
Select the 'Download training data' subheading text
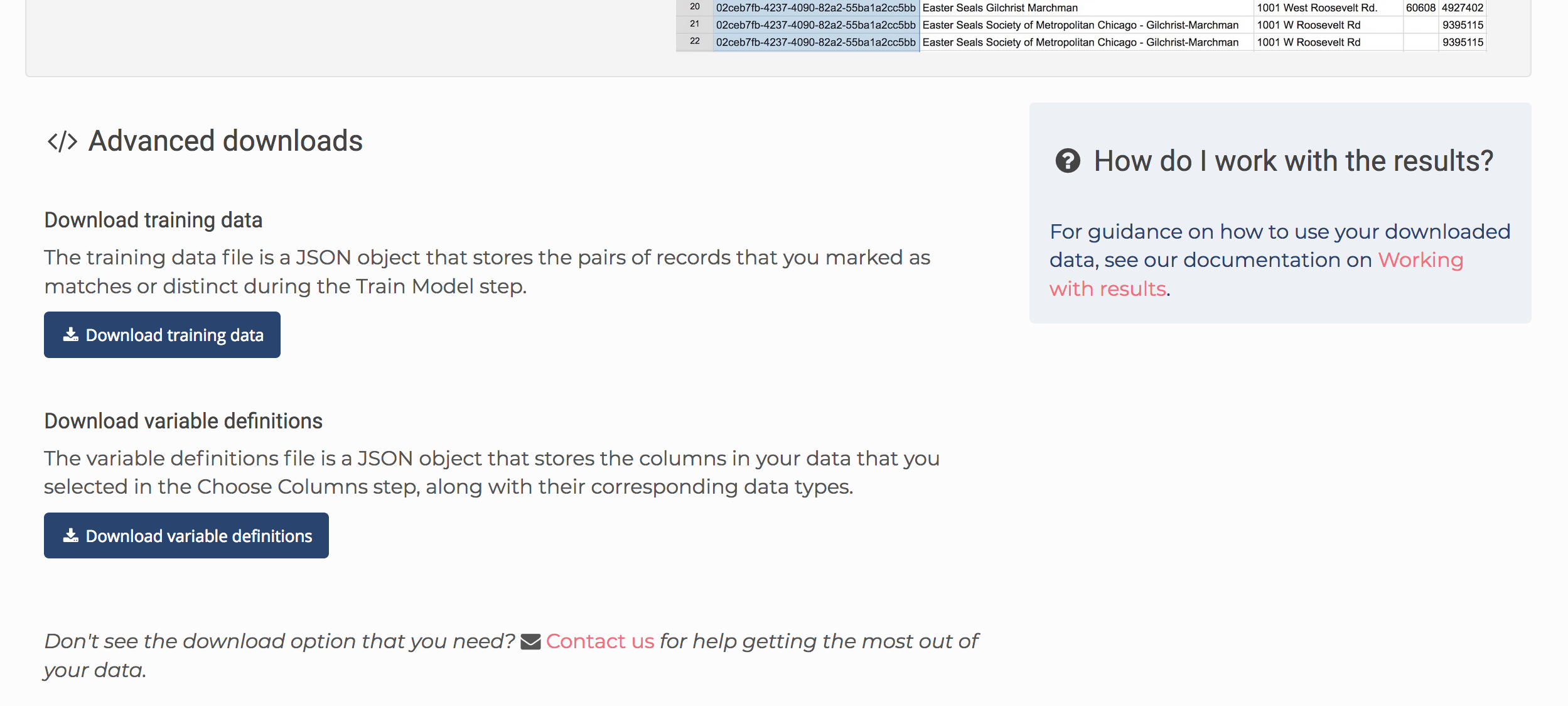tap(153, 220)
